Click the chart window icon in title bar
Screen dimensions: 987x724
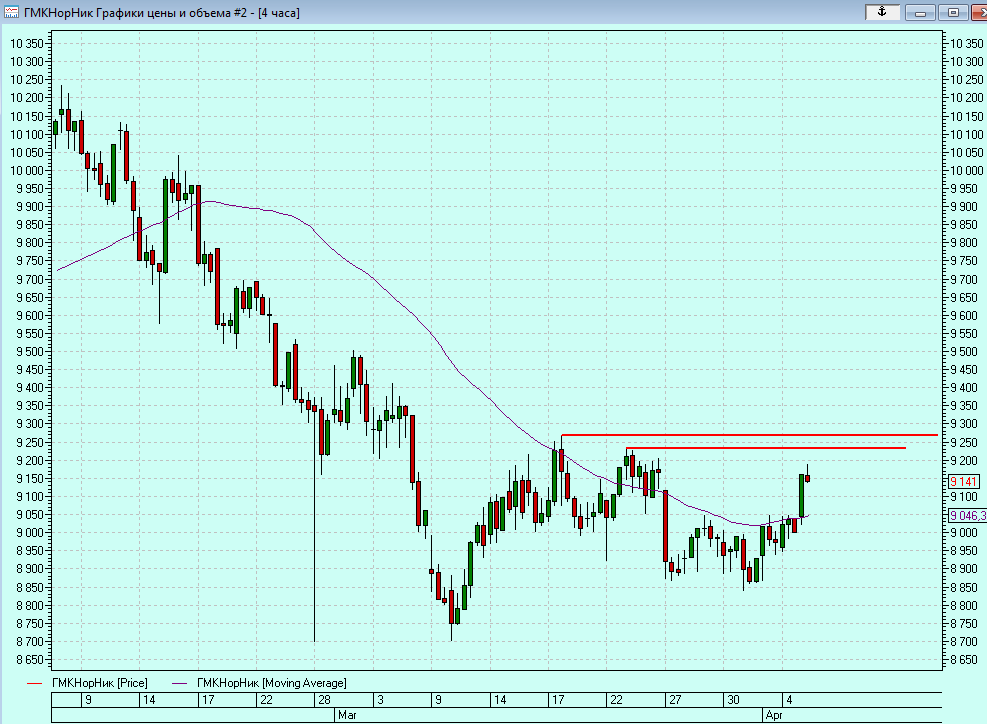pos(11,12)
